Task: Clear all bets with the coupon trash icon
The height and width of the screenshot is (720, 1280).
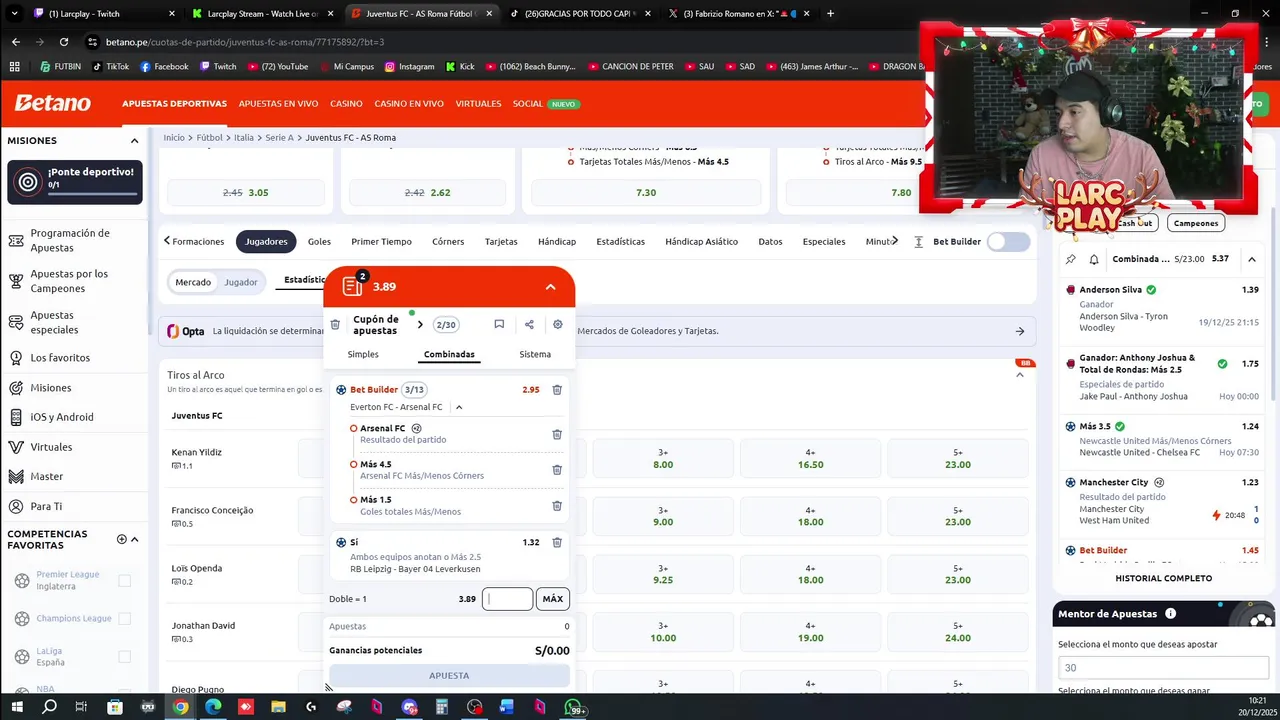Action: point(335,325)
